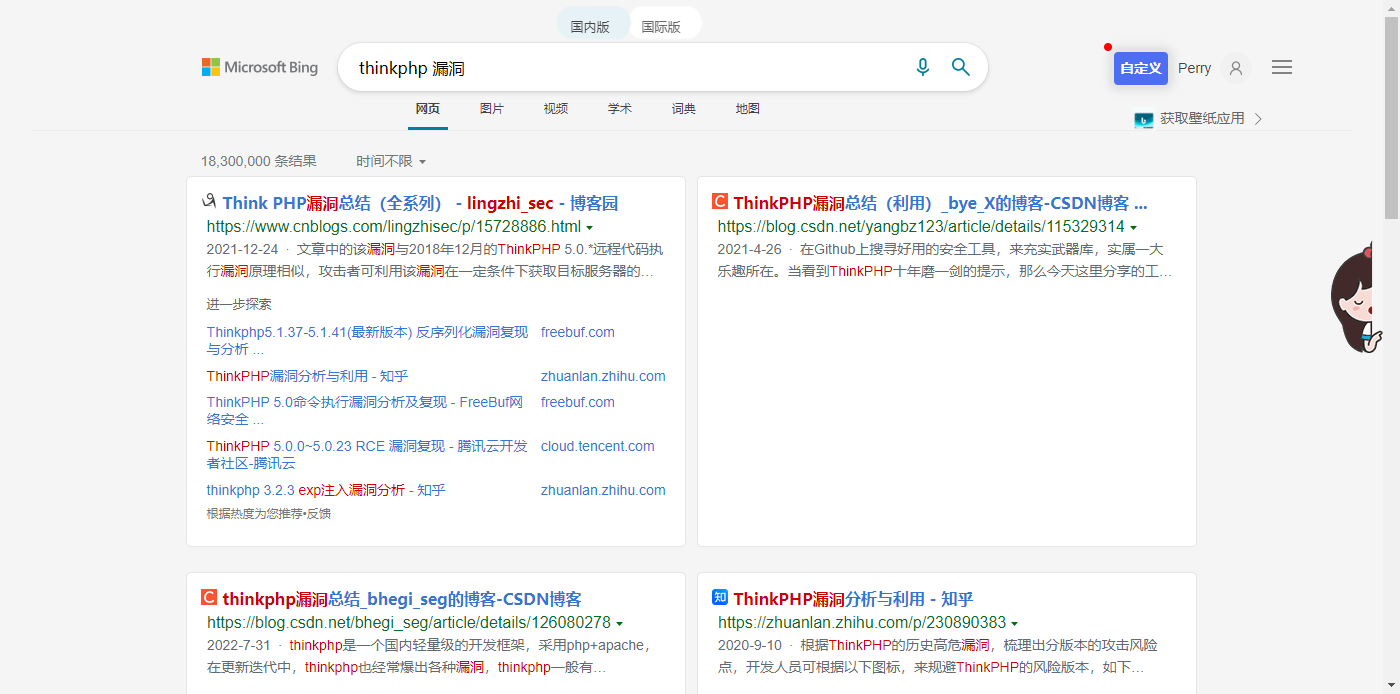
Task: Expand the yangbz123 CSDN URL dropdown arrow
Action: click(1133, 228)
